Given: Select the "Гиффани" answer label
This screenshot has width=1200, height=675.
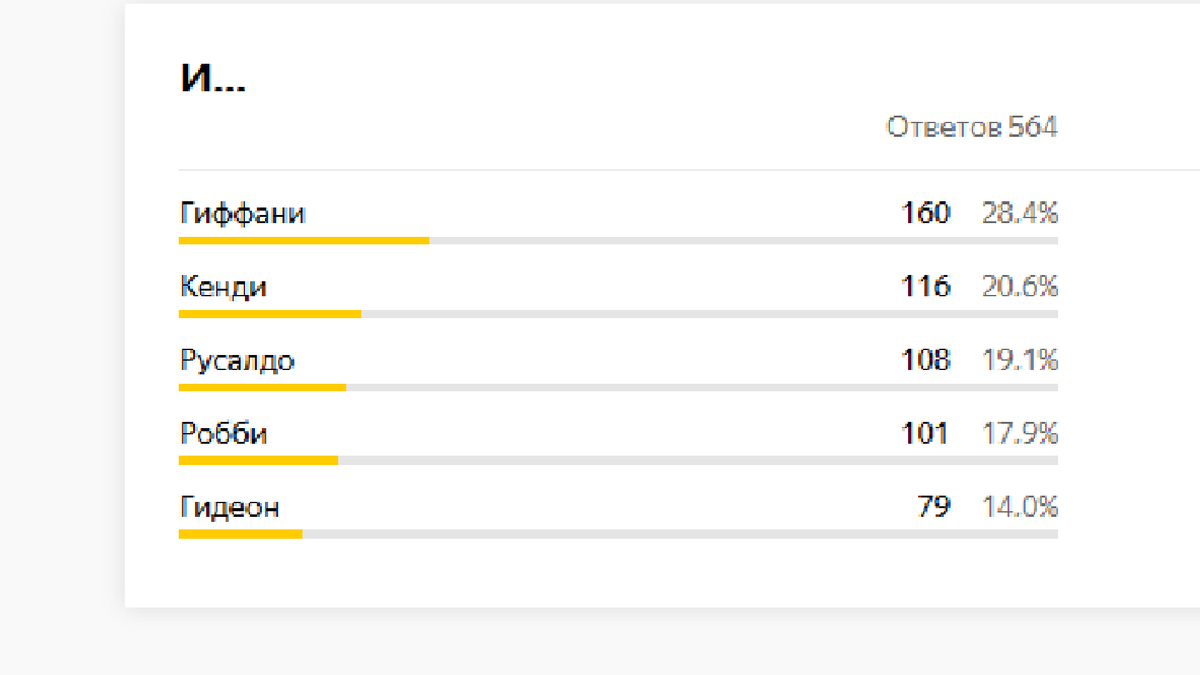Looking at the screenshot, I should point(242,214).
